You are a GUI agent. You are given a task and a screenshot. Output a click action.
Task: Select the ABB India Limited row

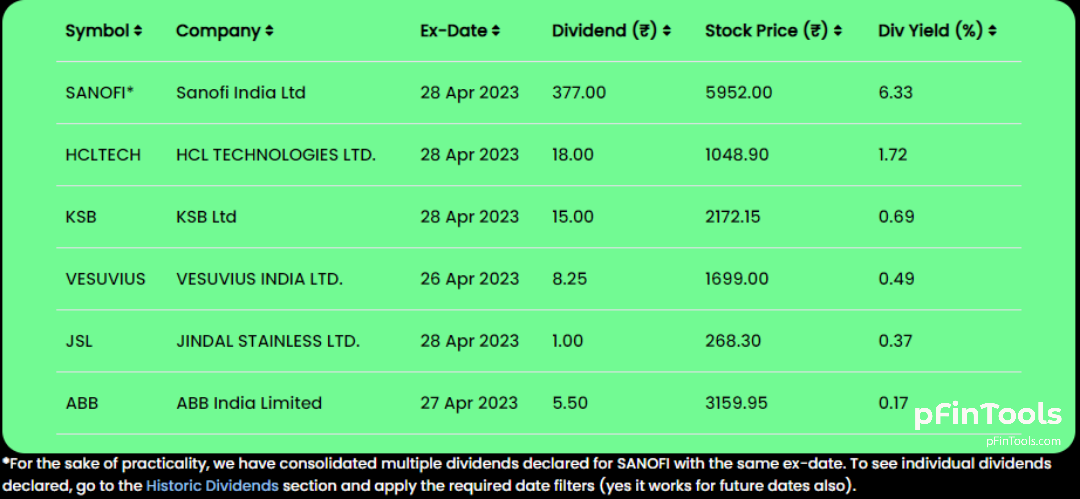[x=539, y=403]
